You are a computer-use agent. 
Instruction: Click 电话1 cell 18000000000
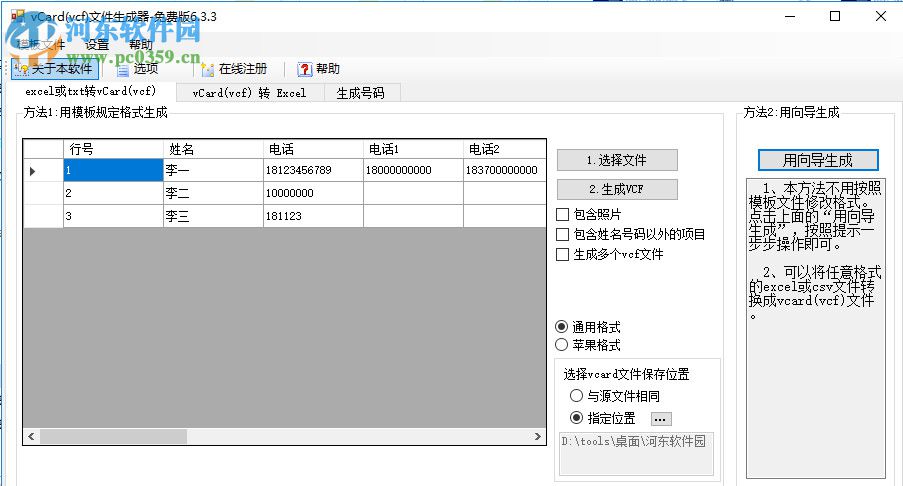point(413,170)
